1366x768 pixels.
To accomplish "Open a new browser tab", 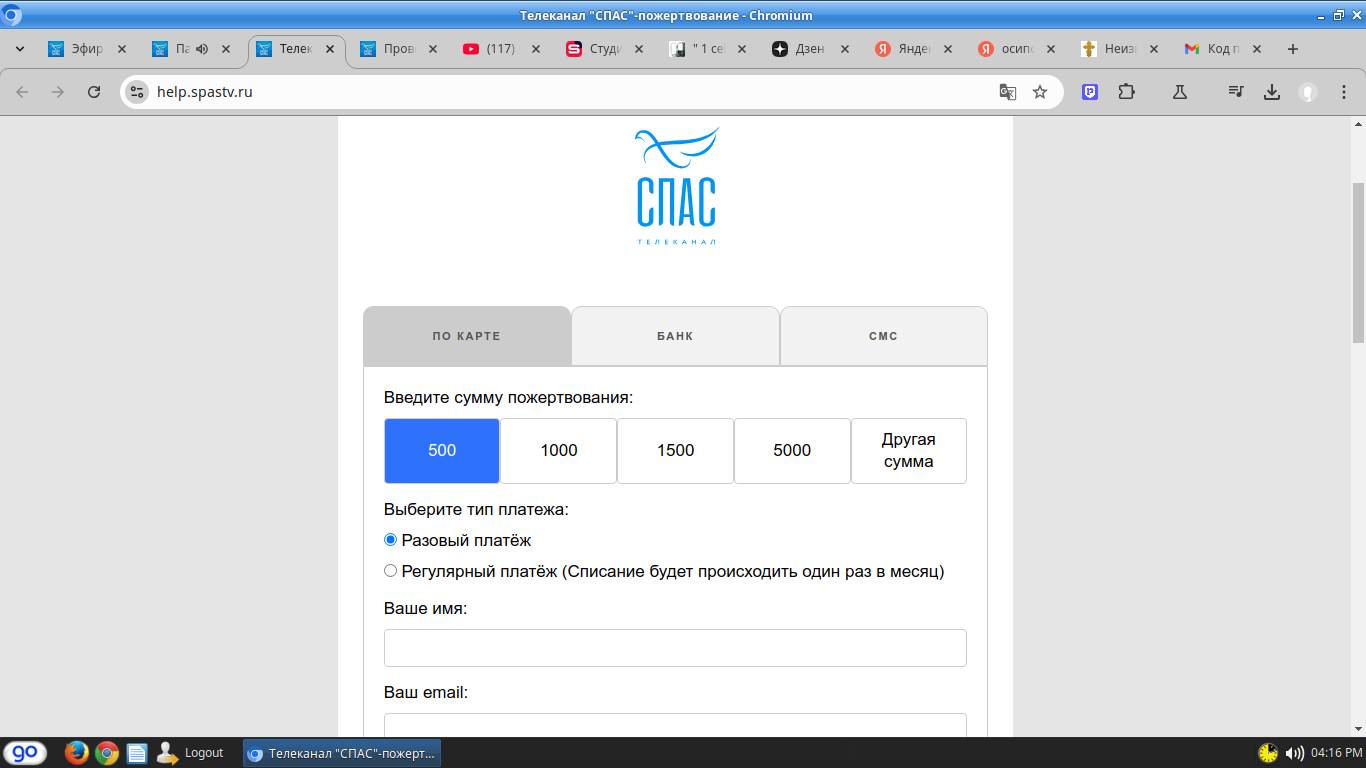I will (x=1293, y=49).
